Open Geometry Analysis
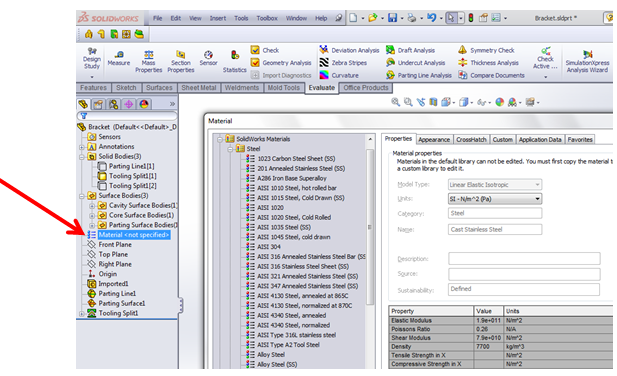617x376 pixels. [x=281, y=63]
